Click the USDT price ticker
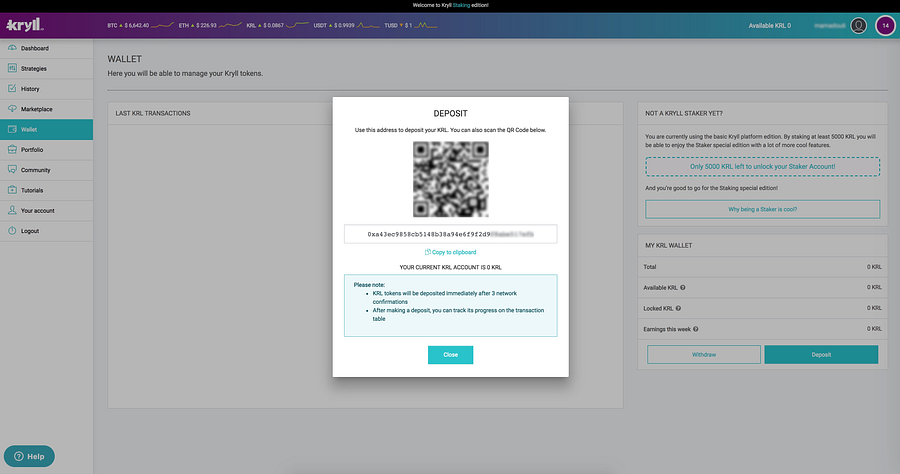Viewport: 900px width, 474px height. click(x=346, y=25)
